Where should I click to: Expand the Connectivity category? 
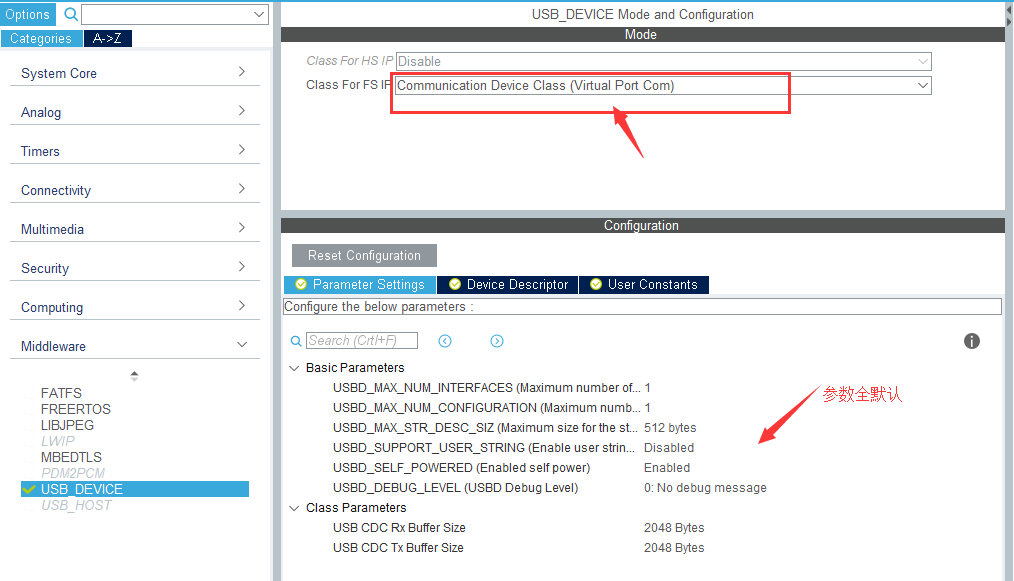135,190
